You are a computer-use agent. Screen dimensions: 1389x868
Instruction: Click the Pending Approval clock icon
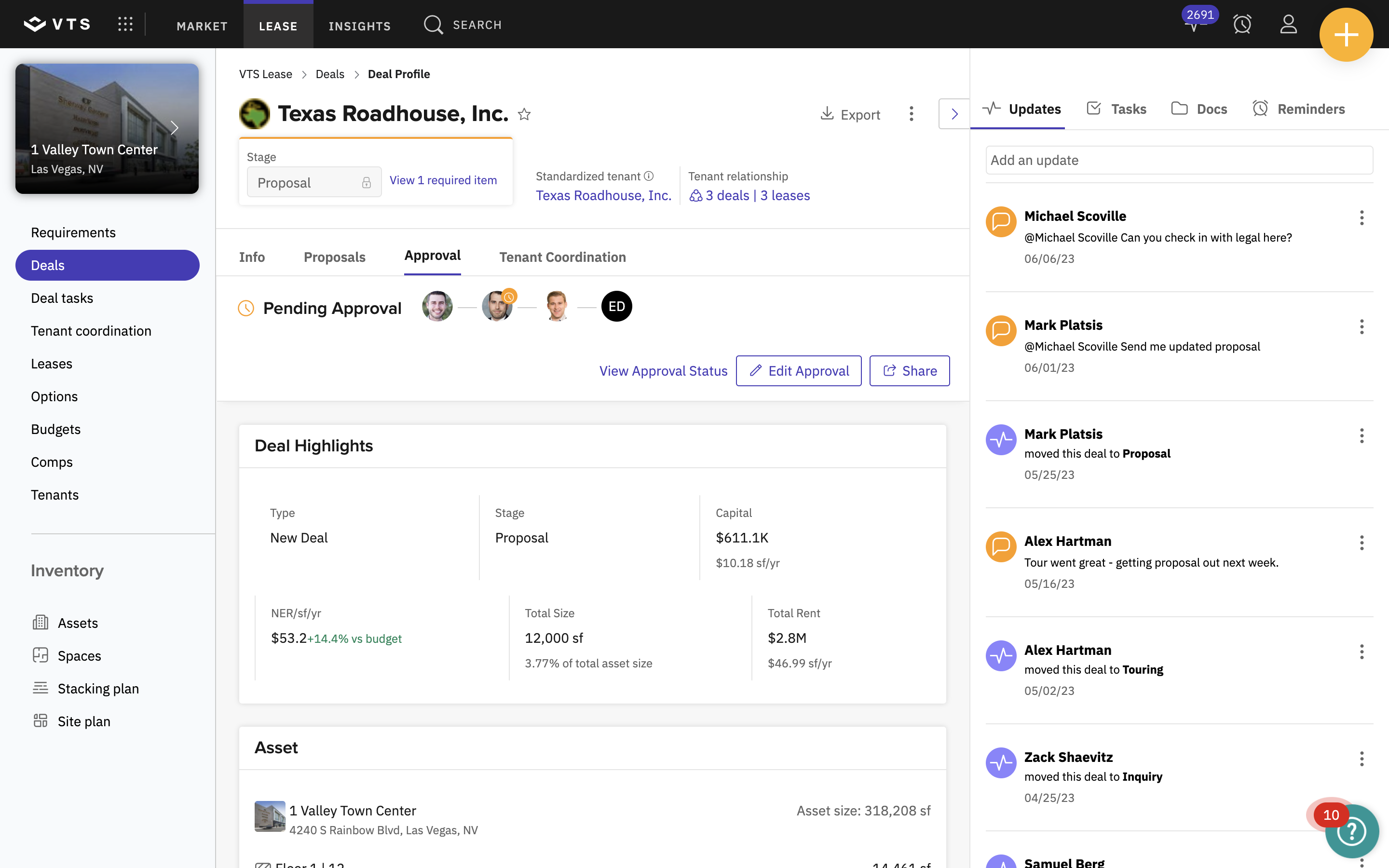[245, 308]
